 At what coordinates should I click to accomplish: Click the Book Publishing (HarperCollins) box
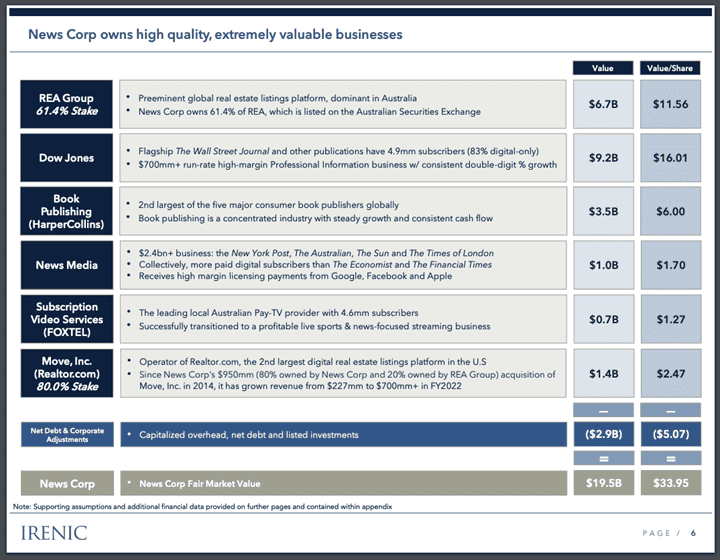tap(66, 211)
